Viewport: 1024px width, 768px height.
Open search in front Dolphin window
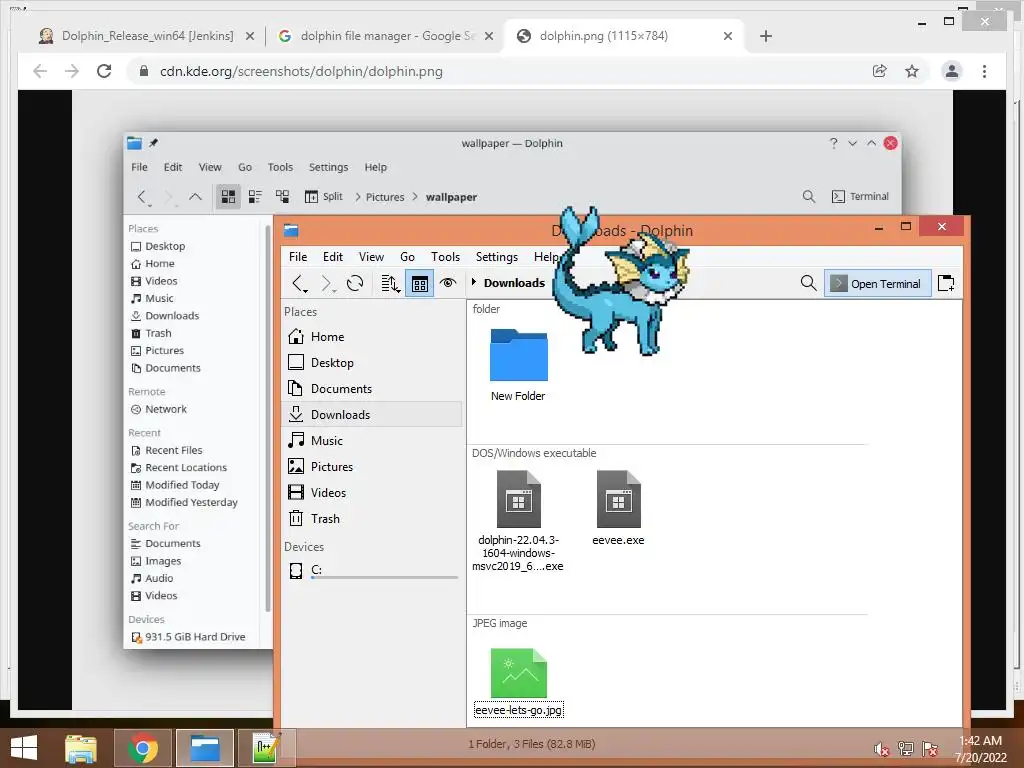pos(808,283)
